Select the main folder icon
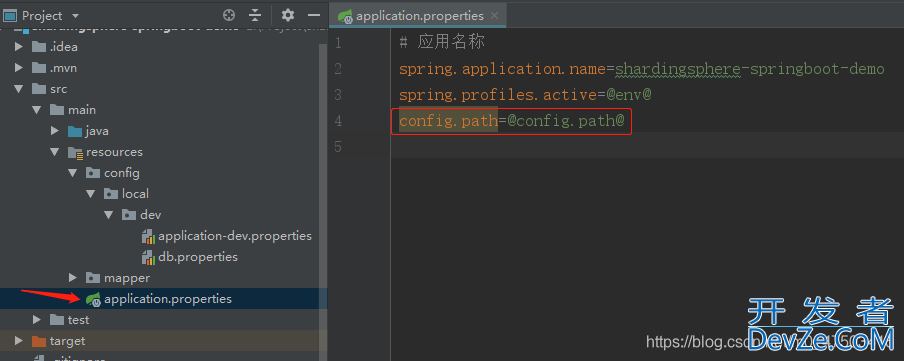 tap(56, 110)
